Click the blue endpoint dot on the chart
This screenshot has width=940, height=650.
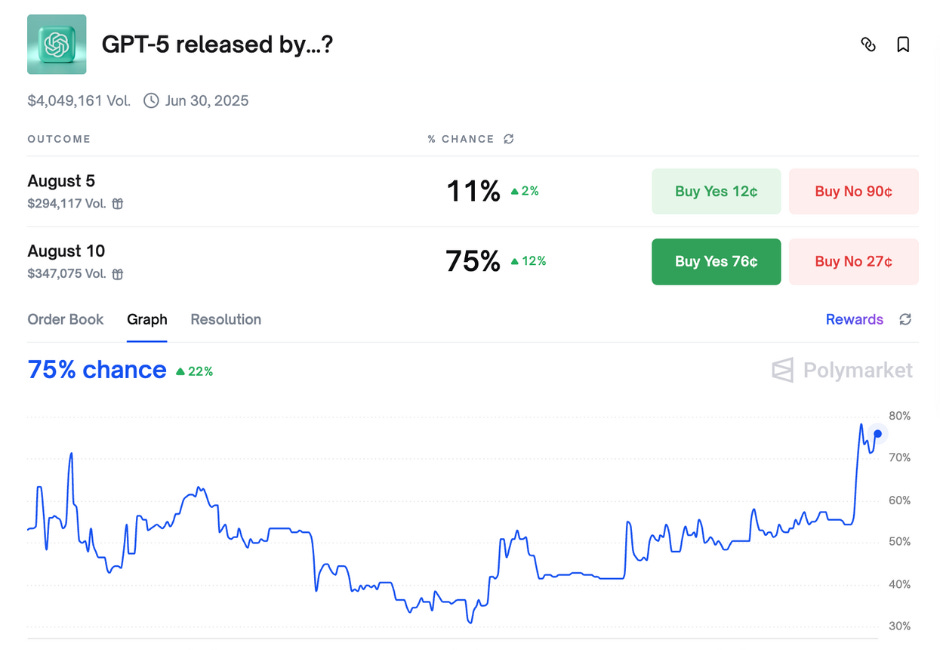[878, 434]
